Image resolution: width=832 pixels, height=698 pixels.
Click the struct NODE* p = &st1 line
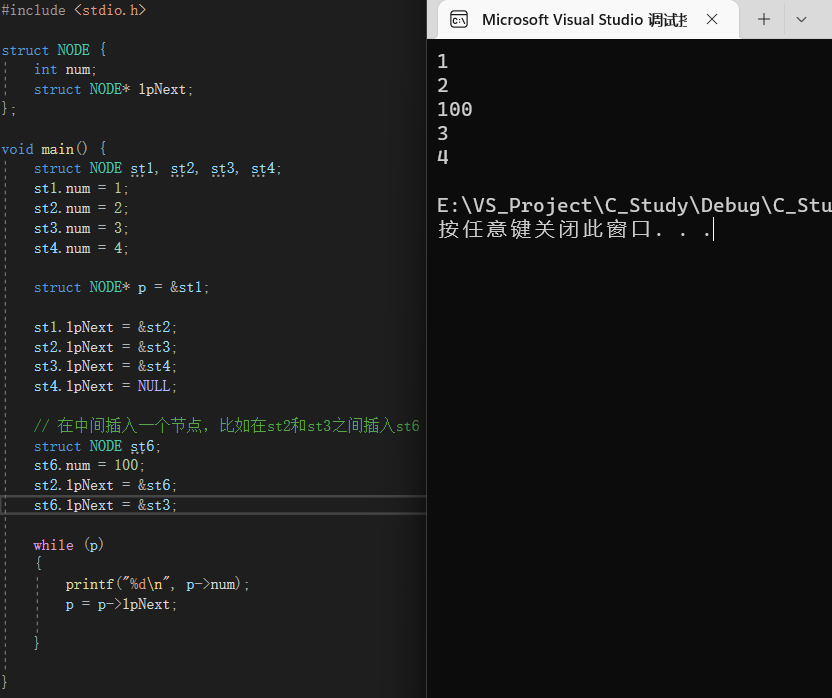point(121,287)
